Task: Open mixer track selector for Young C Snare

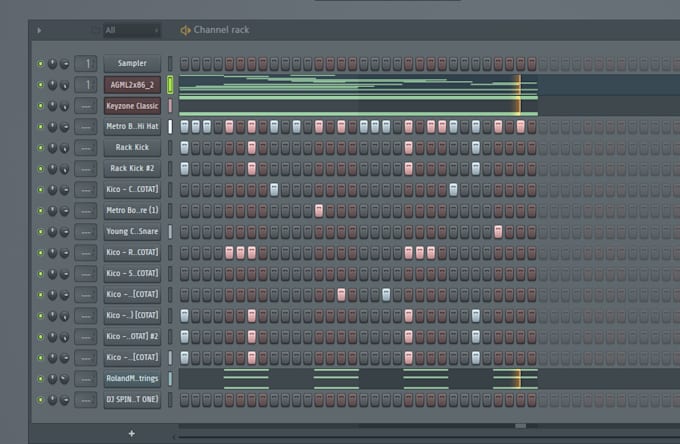Action: (x=86, y=232)
